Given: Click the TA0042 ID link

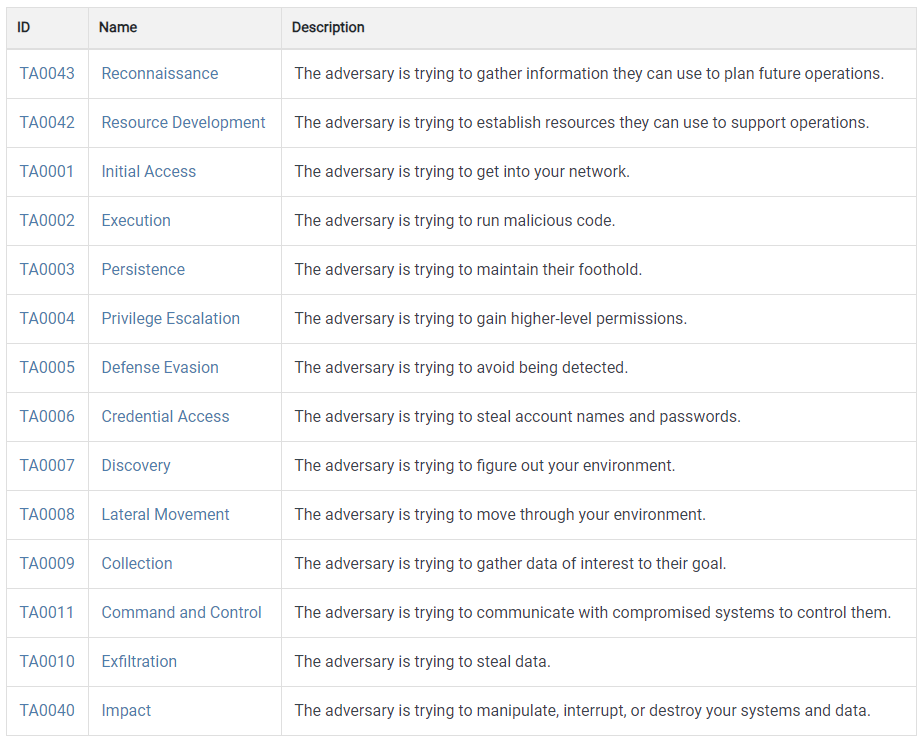Looking at the screenshot, I should pos(47,122).
